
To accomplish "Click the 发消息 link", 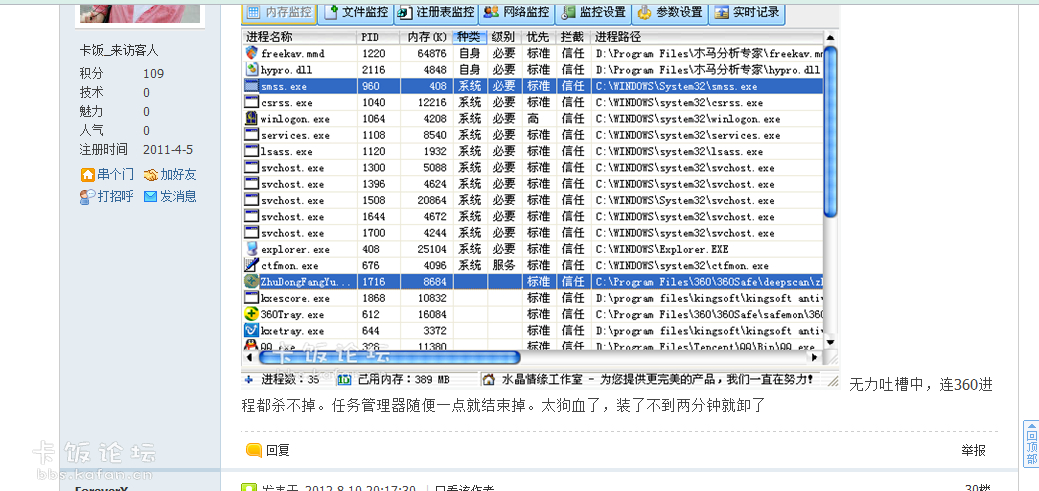I will pos(178,196).
